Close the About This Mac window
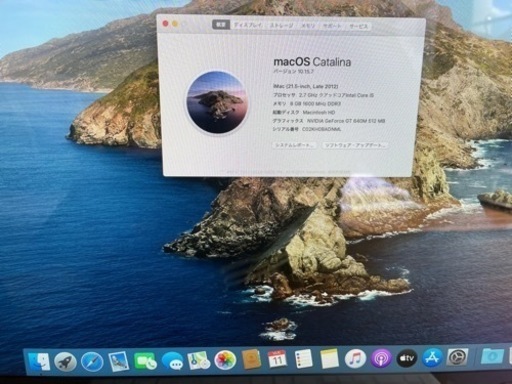The width and height of the screenshot is (512, 384). coord(165,24)
